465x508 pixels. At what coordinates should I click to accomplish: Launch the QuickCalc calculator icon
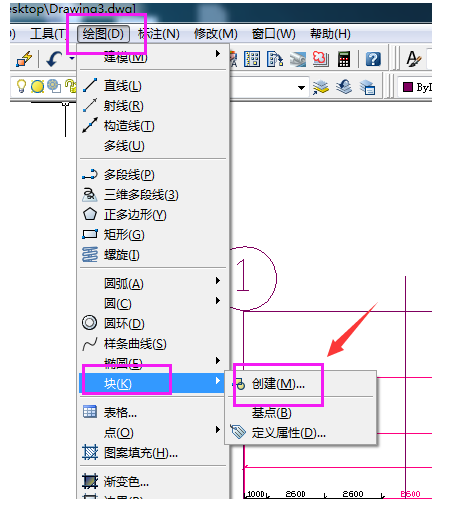pos(344,59)
